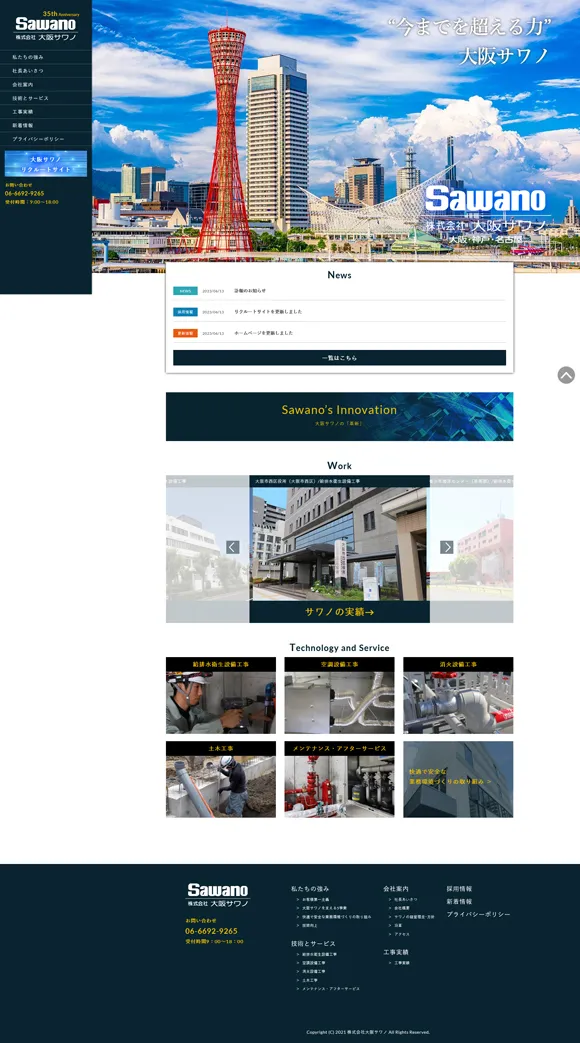Open the 土木工事 service tile

[x=221, y=779]
